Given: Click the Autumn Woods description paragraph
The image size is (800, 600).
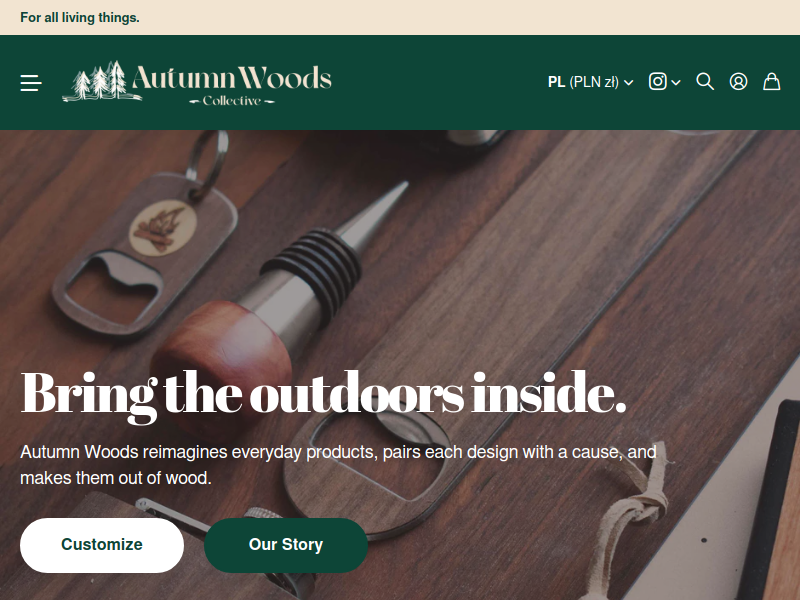Looking at the screenshot, I should tap(338, 465).
